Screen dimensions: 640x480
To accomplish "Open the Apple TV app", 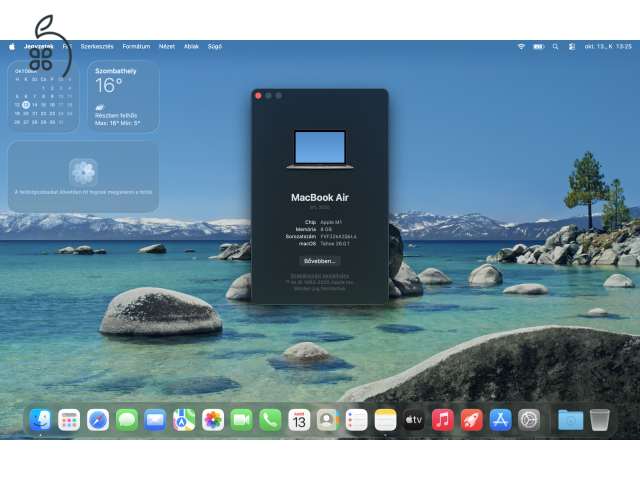I will click(x=414, y=420).
